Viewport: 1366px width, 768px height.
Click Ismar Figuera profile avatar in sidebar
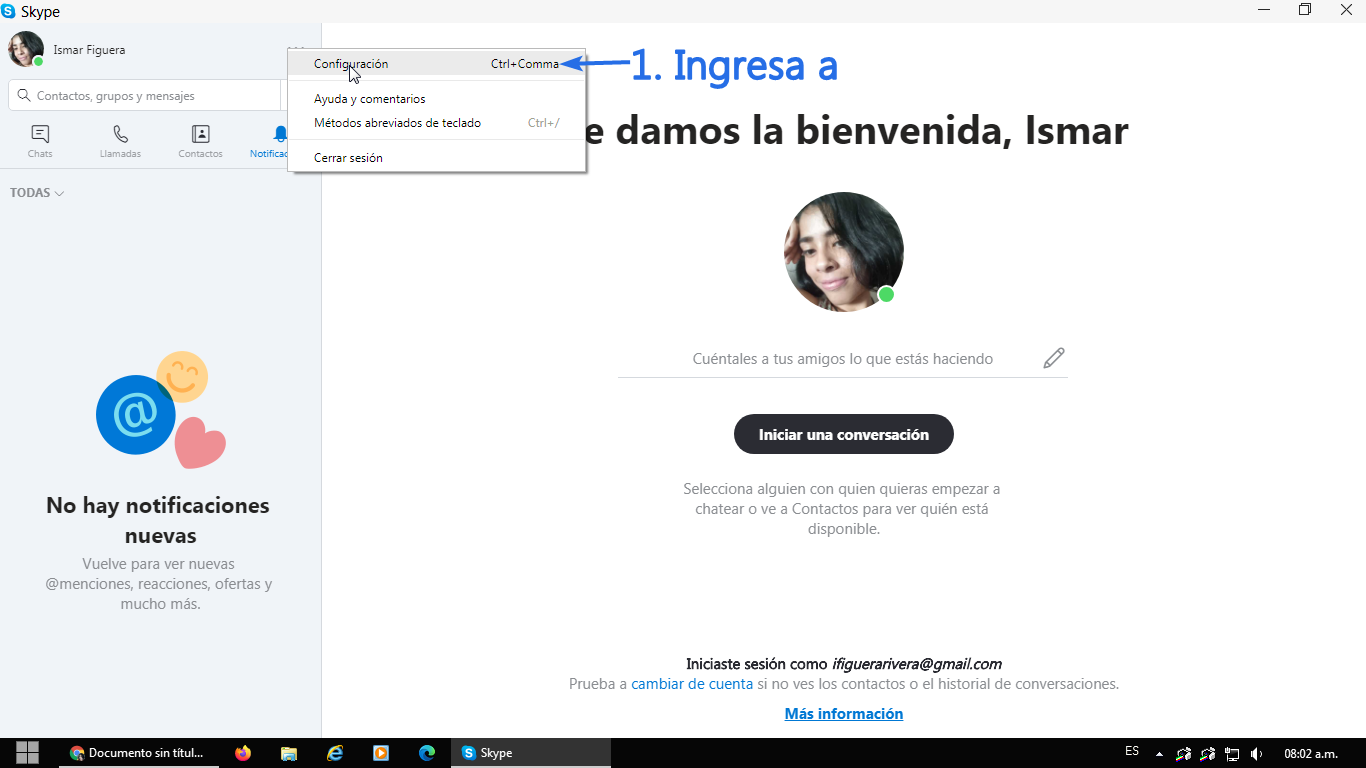(26, 49)
